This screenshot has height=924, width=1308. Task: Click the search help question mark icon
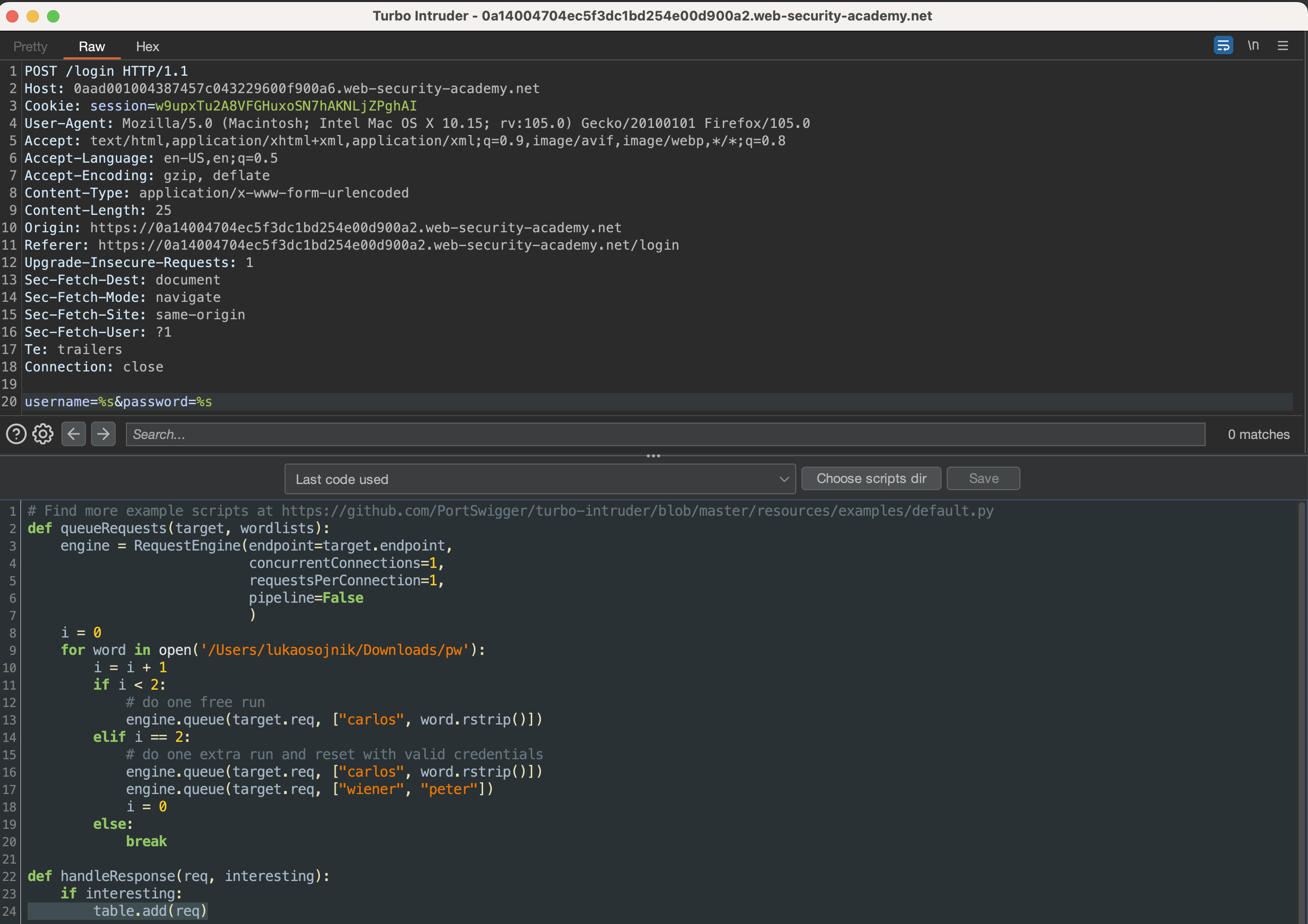pos(16,434)
